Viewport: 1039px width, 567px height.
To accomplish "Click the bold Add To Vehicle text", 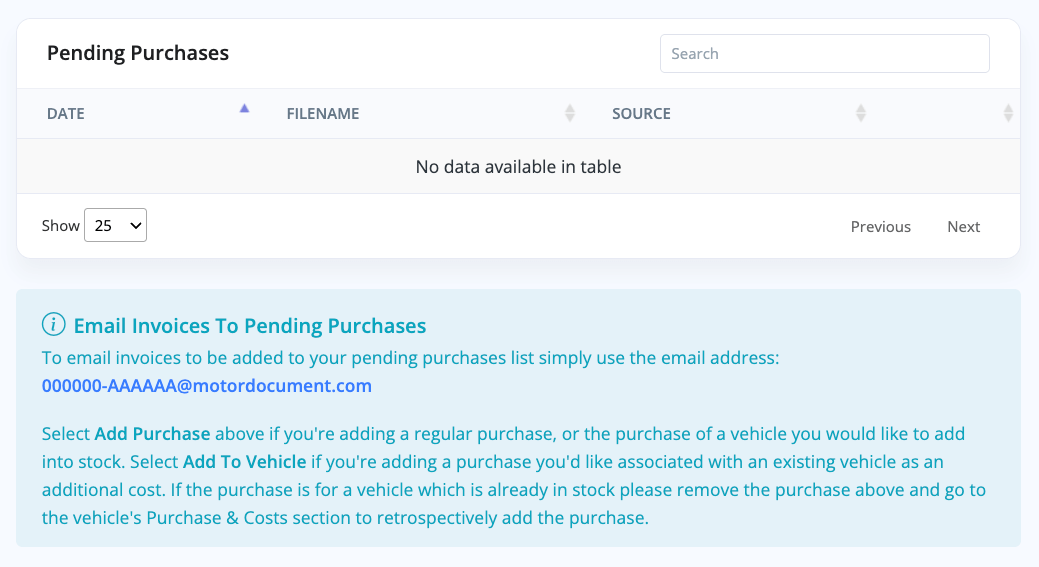I will point(245,462).
